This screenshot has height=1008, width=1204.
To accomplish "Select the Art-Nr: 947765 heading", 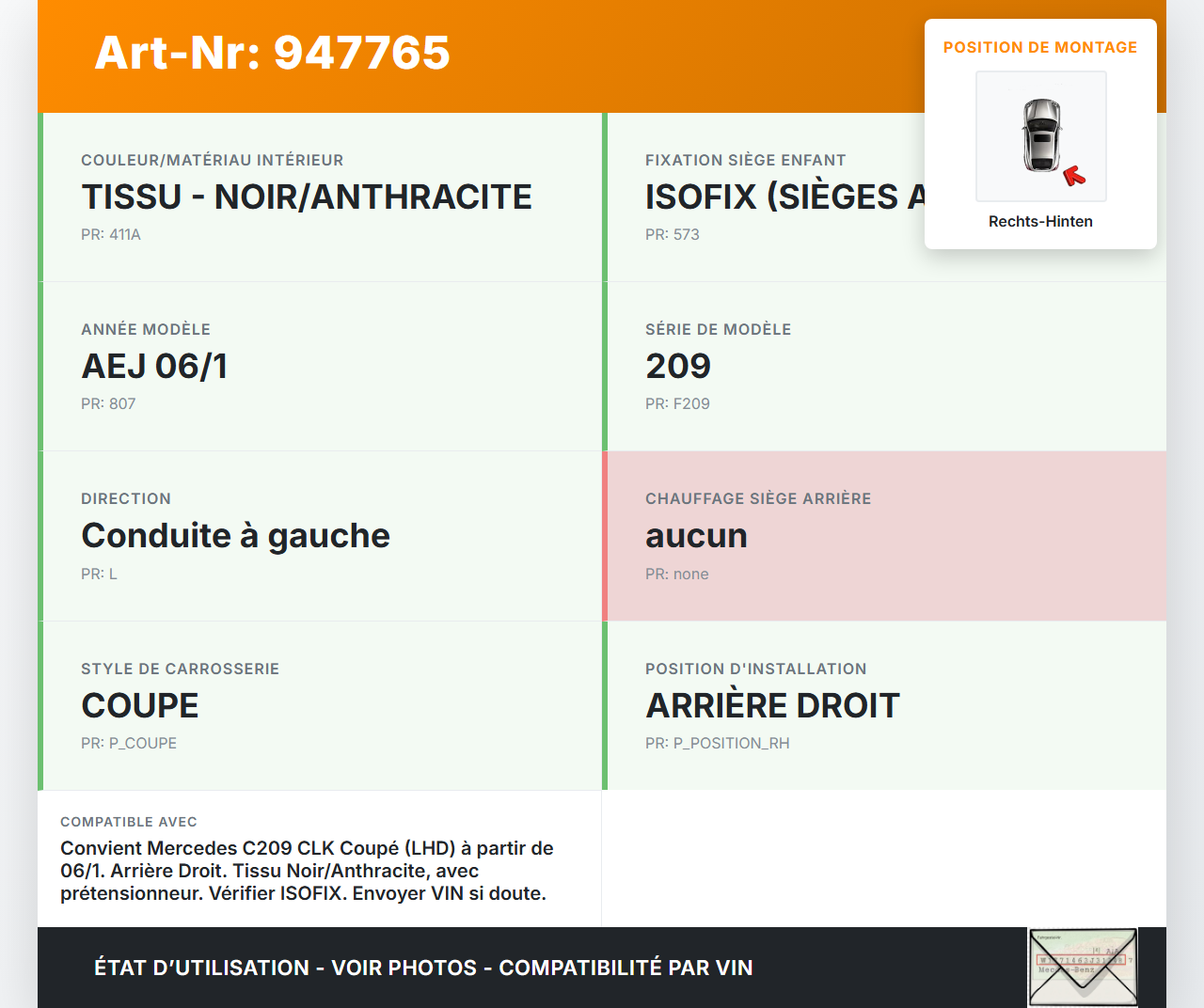I will [x=272, y=53].
